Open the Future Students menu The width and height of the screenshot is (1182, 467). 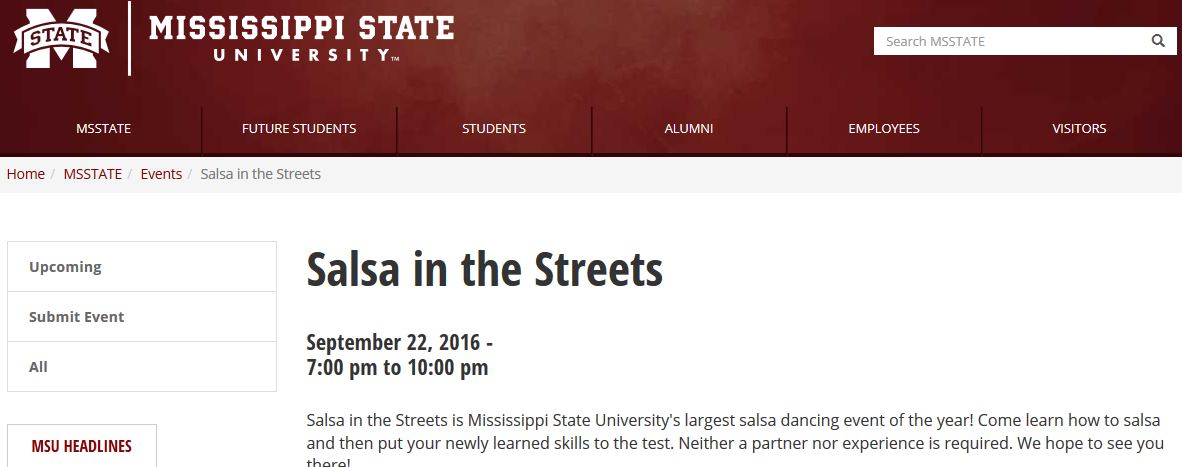[299, 129]
